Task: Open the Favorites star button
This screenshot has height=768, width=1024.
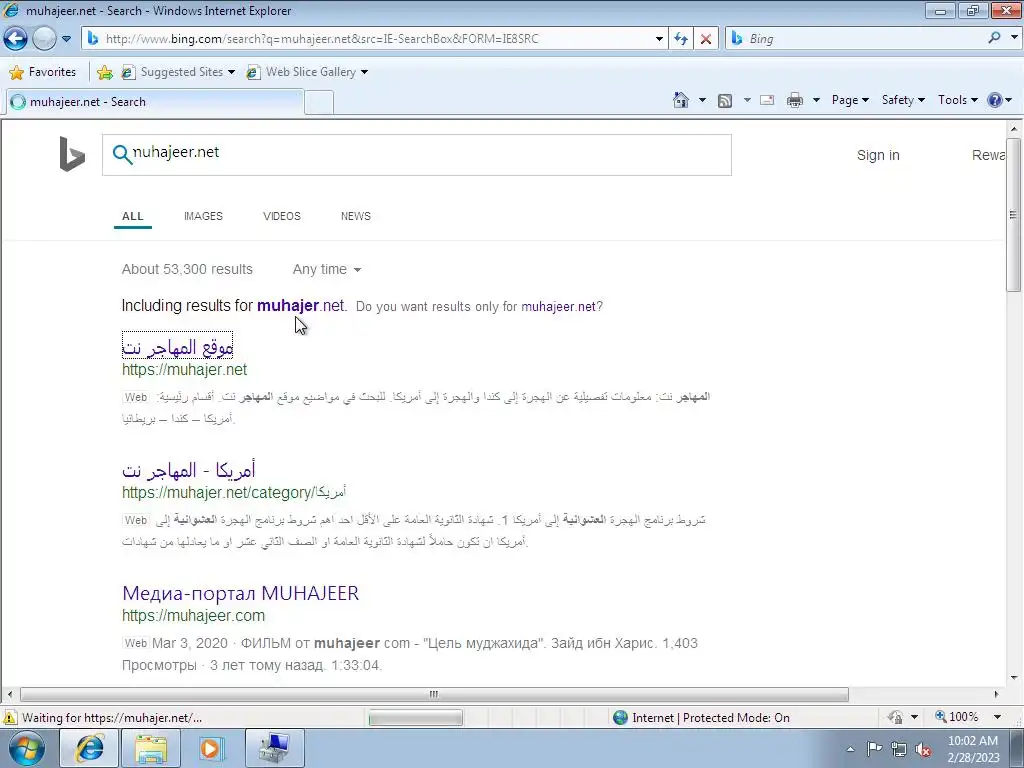Action: click(43, 72)
